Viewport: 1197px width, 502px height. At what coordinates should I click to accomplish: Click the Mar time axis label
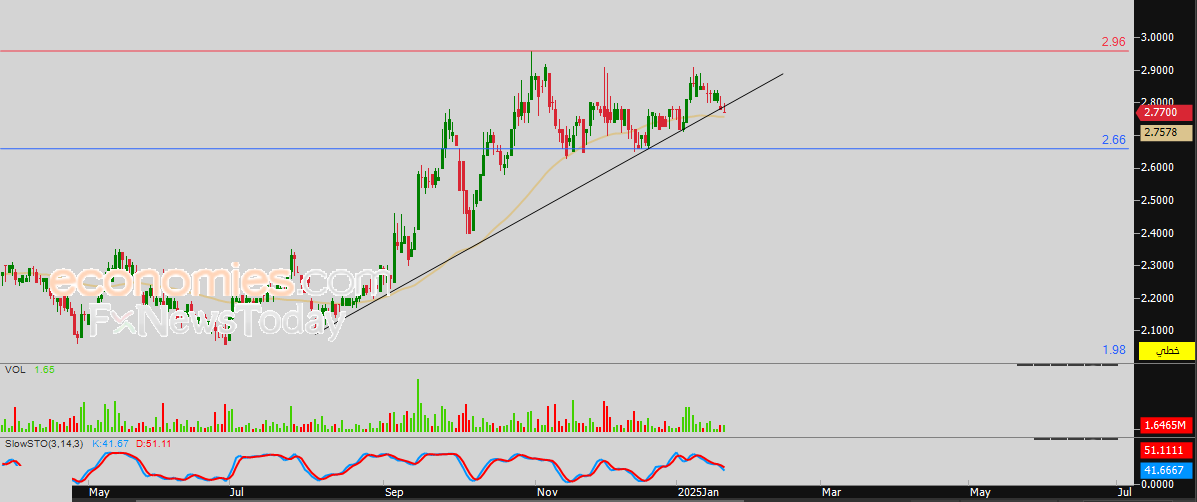tap(830, 494)
